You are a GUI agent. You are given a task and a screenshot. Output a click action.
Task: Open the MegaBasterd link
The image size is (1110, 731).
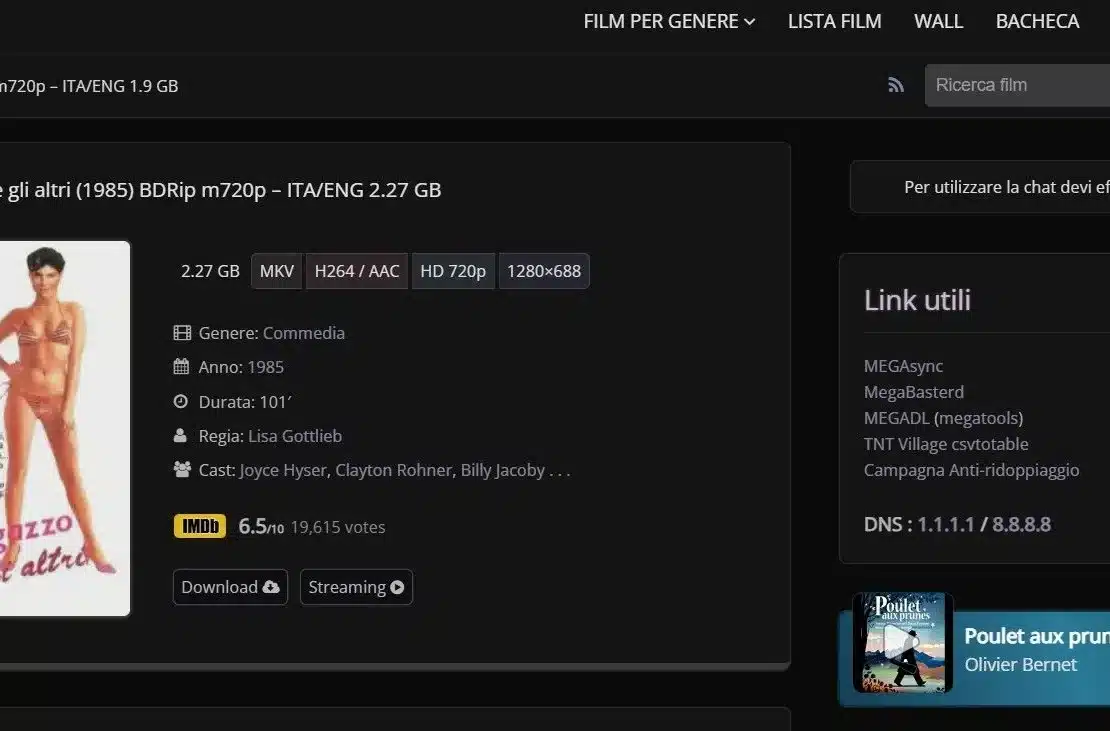(x=914, y=392)
